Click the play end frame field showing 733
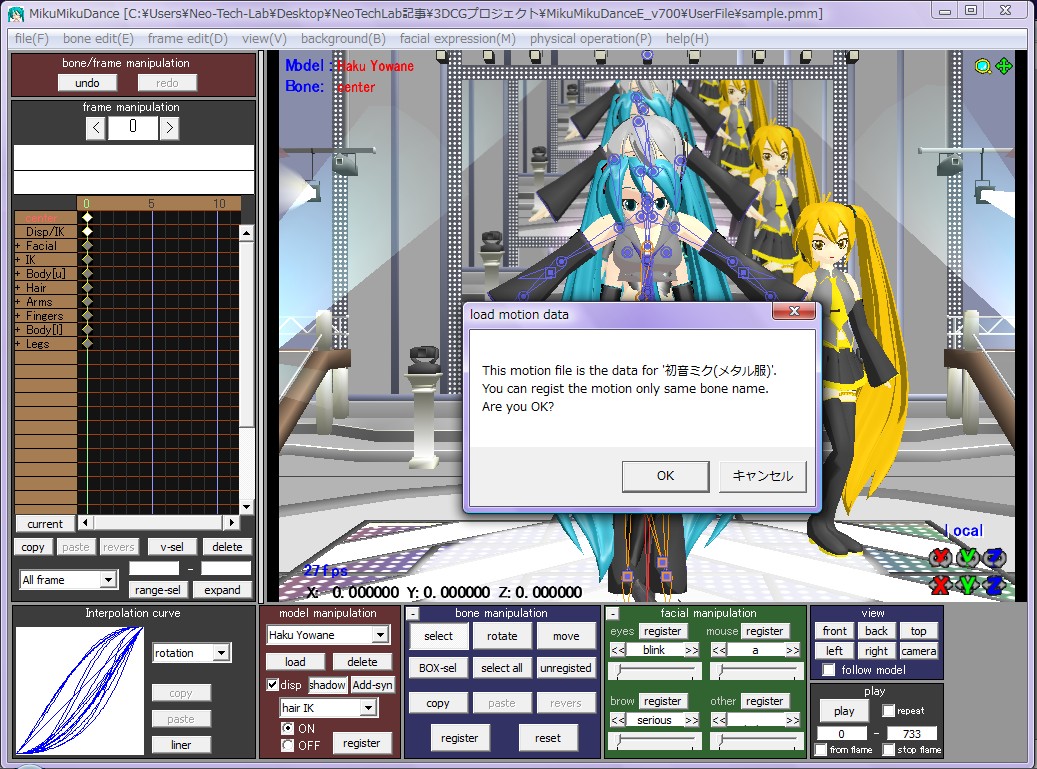 [912, 733]
